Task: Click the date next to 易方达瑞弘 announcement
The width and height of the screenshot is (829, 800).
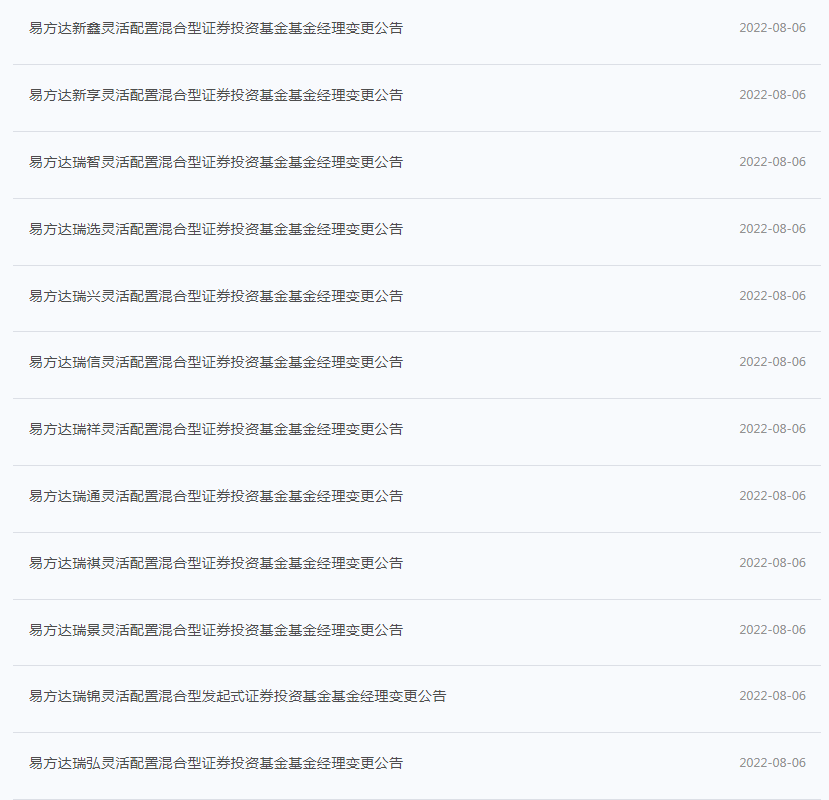Action: point(772,763)
